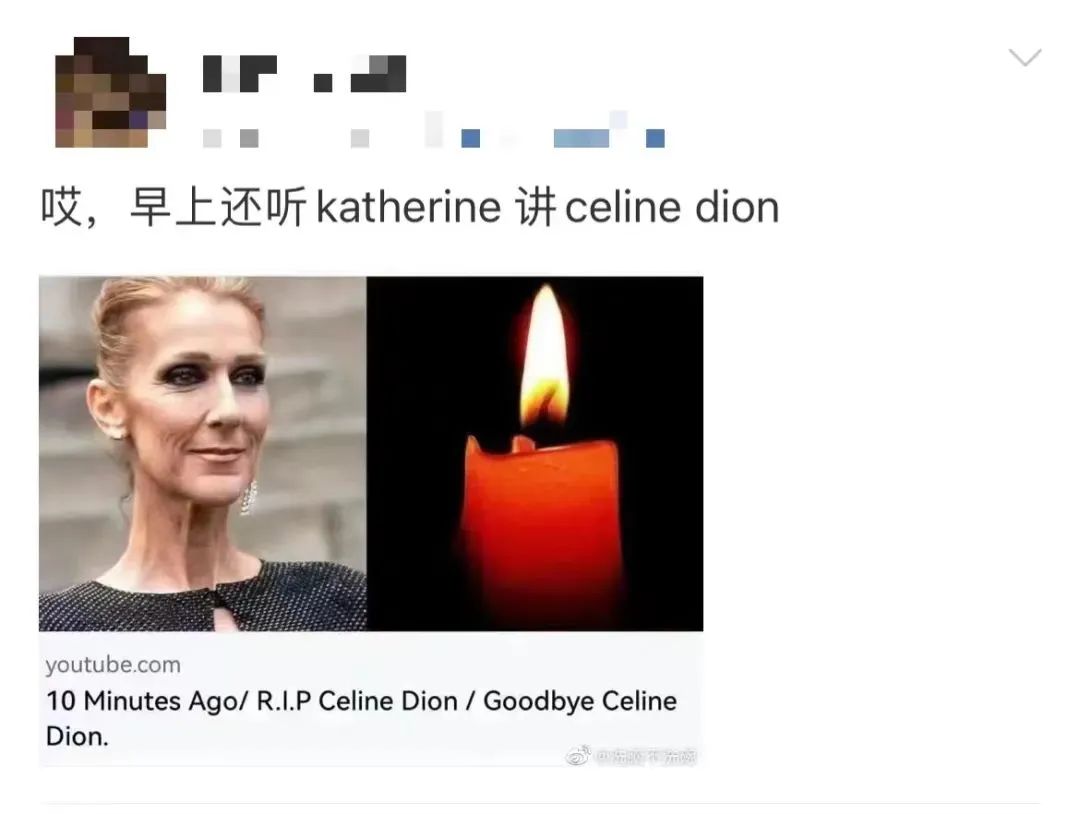Screen dimensions: 1080x814
Task: Open the pixelated profile avatar
Action: (x=110, y=92)
